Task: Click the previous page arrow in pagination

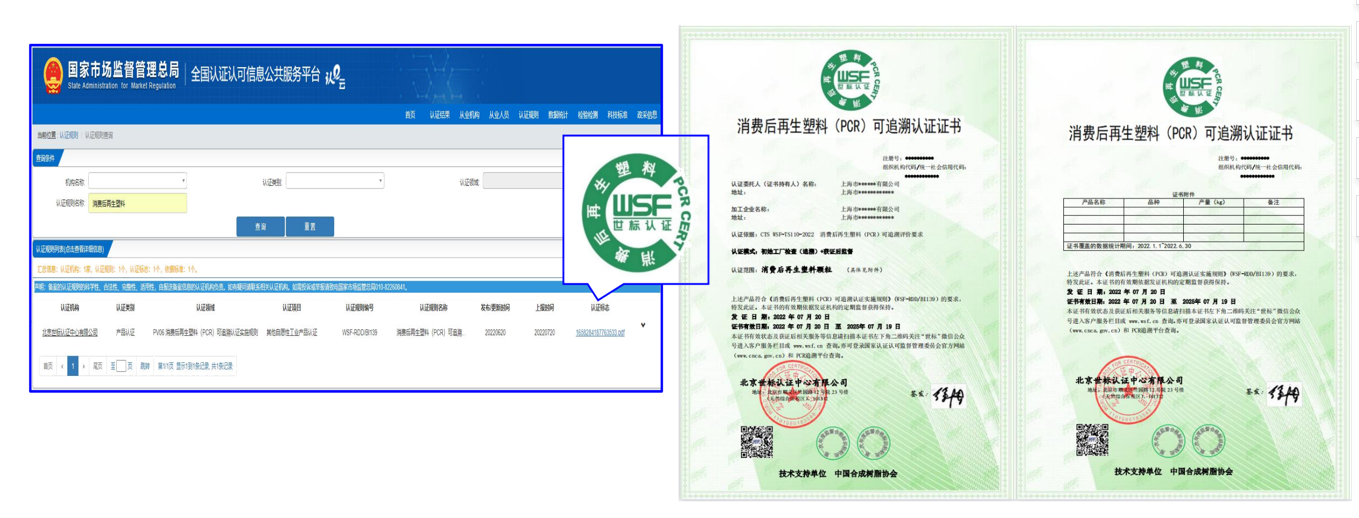Action: [x=61, y=366]
